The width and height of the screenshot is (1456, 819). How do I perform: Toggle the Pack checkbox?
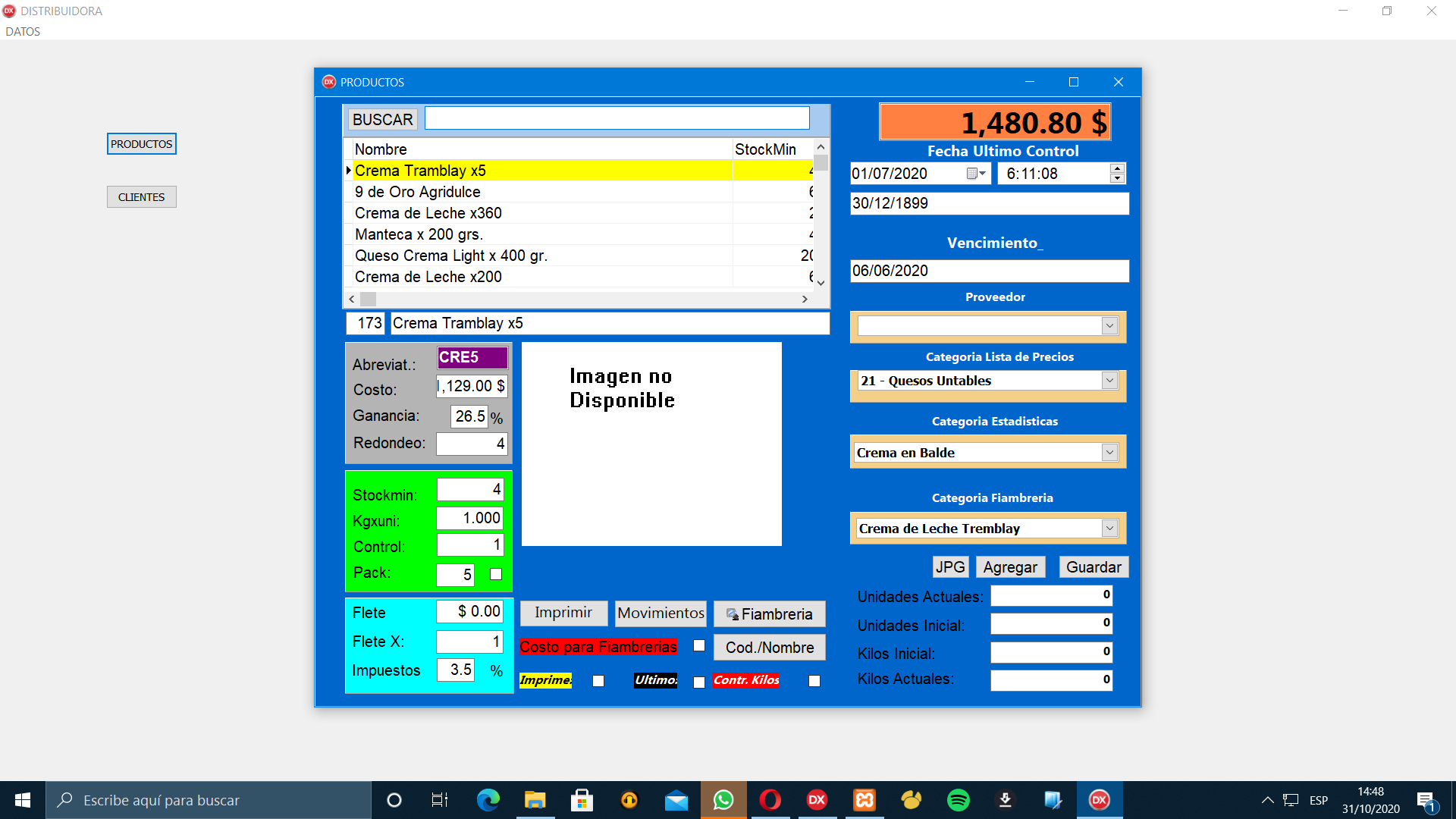pyautogui.click(x=496, y=574)
